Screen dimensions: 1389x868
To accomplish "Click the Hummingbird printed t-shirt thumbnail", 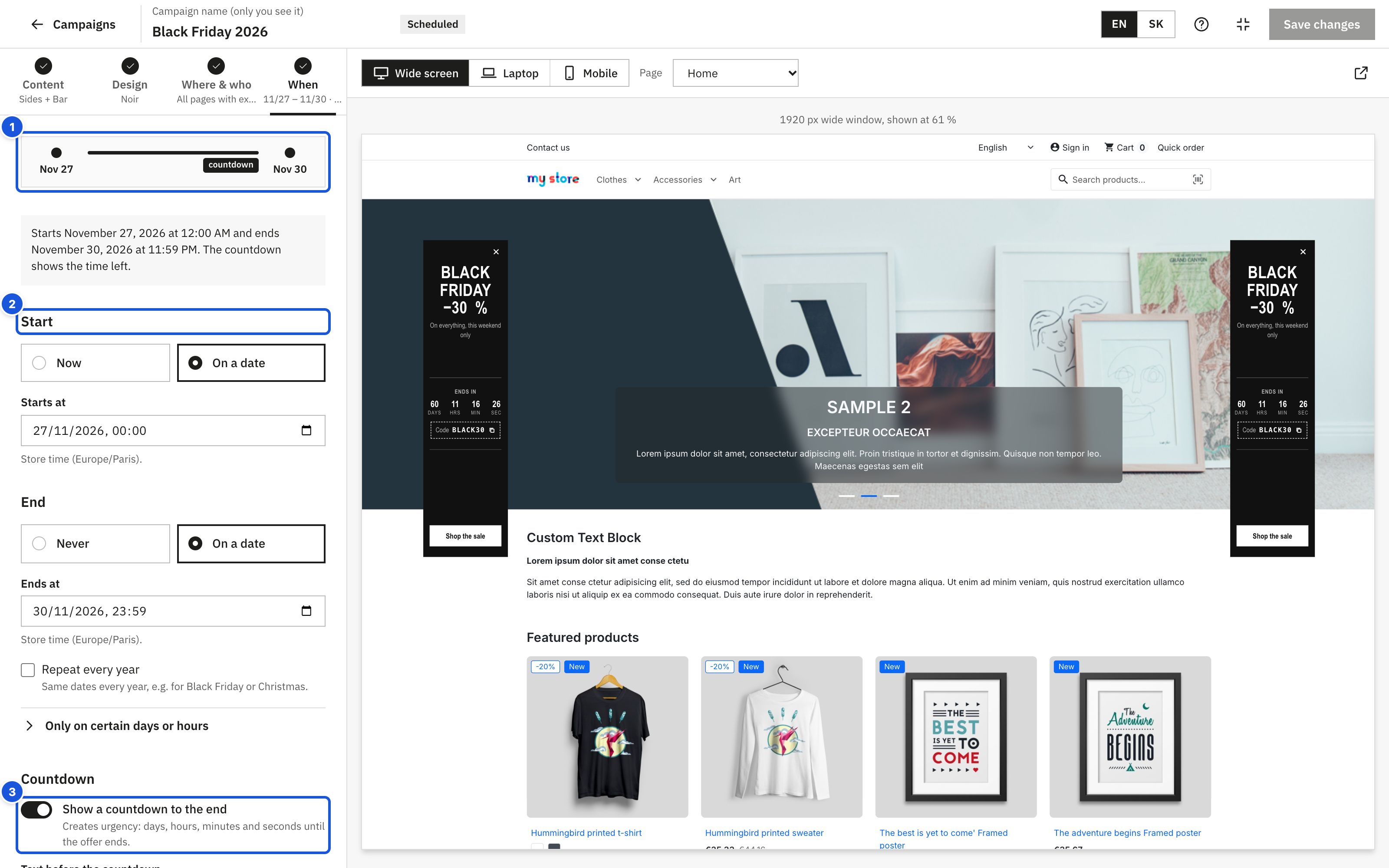I will coord(607,736).
